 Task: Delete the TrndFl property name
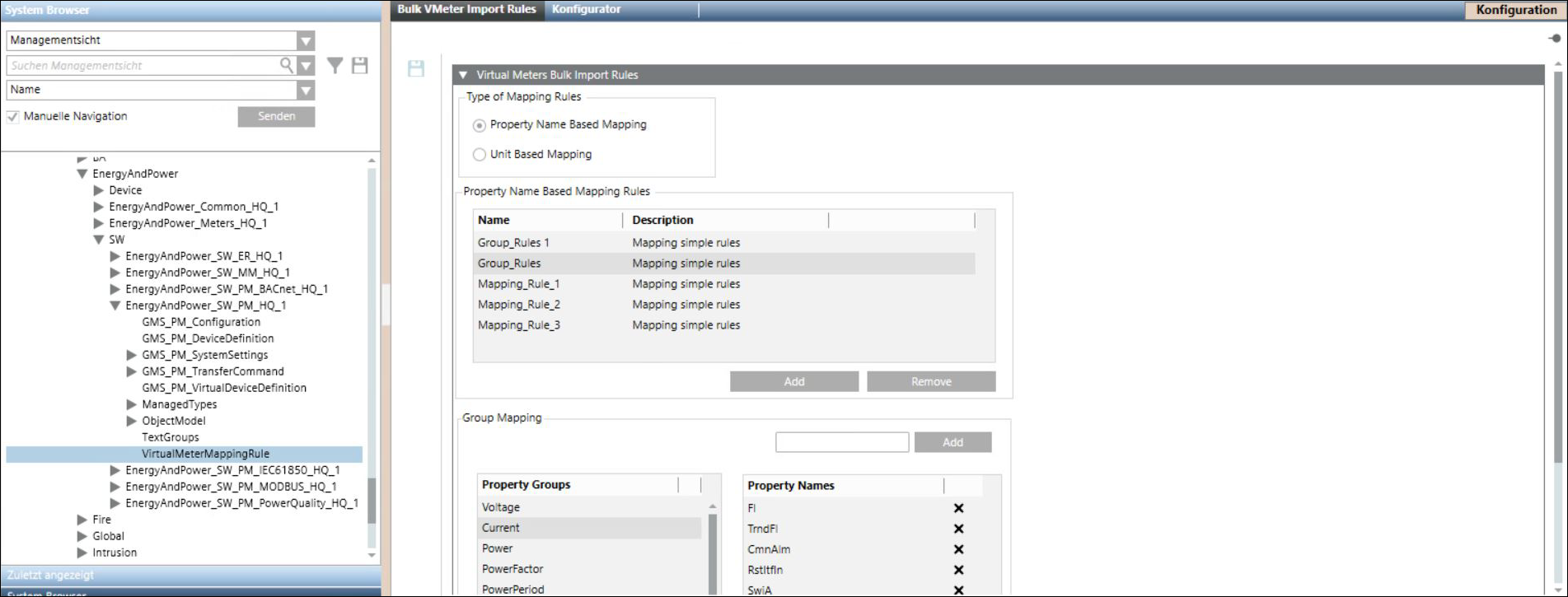(958, 529)
